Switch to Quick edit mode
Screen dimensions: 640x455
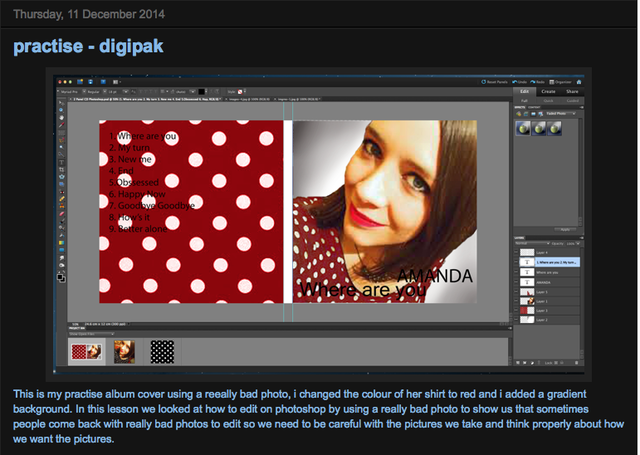(548, 101)
